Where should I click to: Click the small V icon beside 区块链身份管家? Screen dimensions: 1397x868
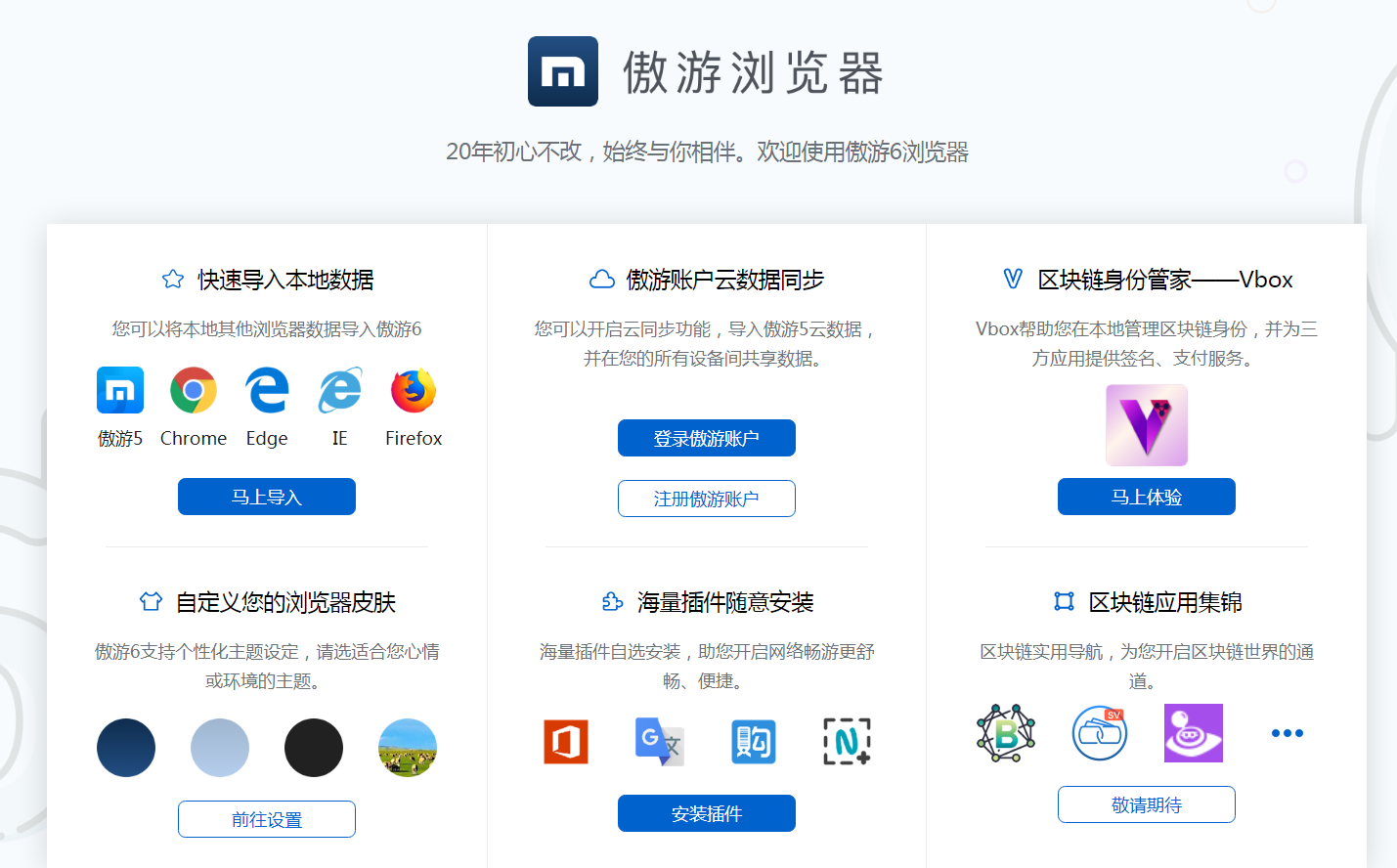(x=1013, y=280)
